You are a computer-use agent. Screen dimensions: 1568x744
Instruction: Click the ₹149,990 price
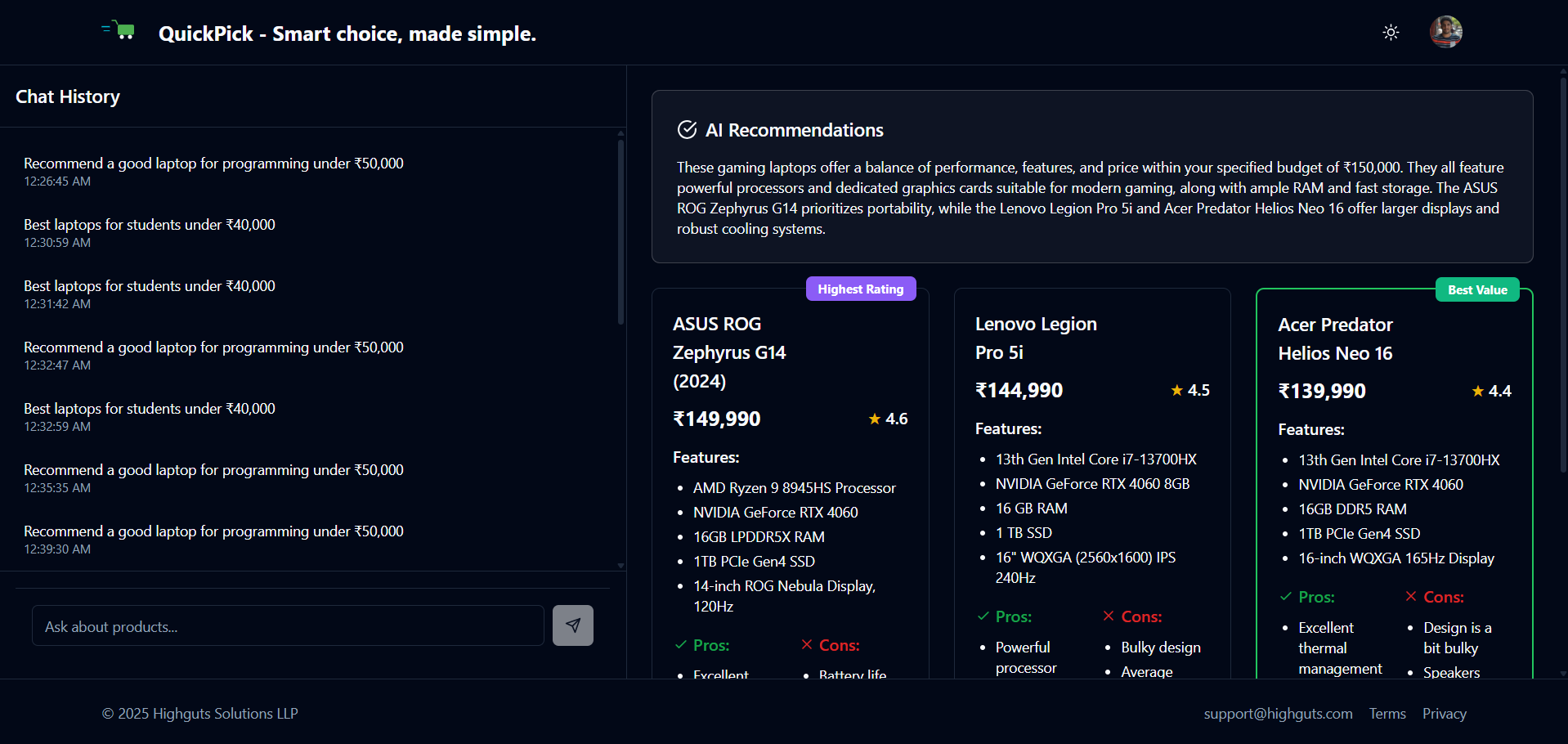pos(716,419)
